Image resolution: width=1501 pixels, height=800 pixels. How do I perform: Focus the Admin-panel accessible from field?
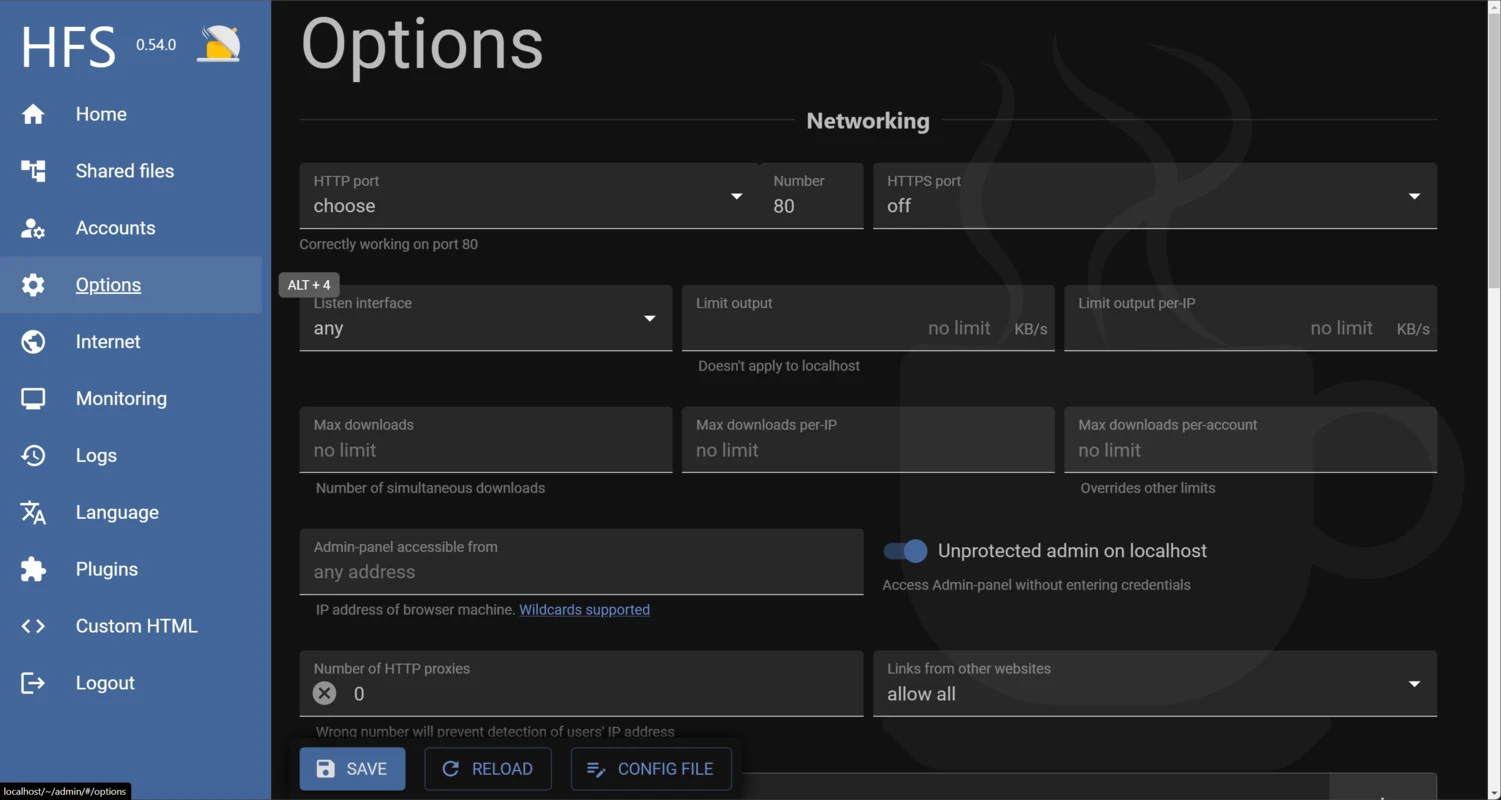581,562
